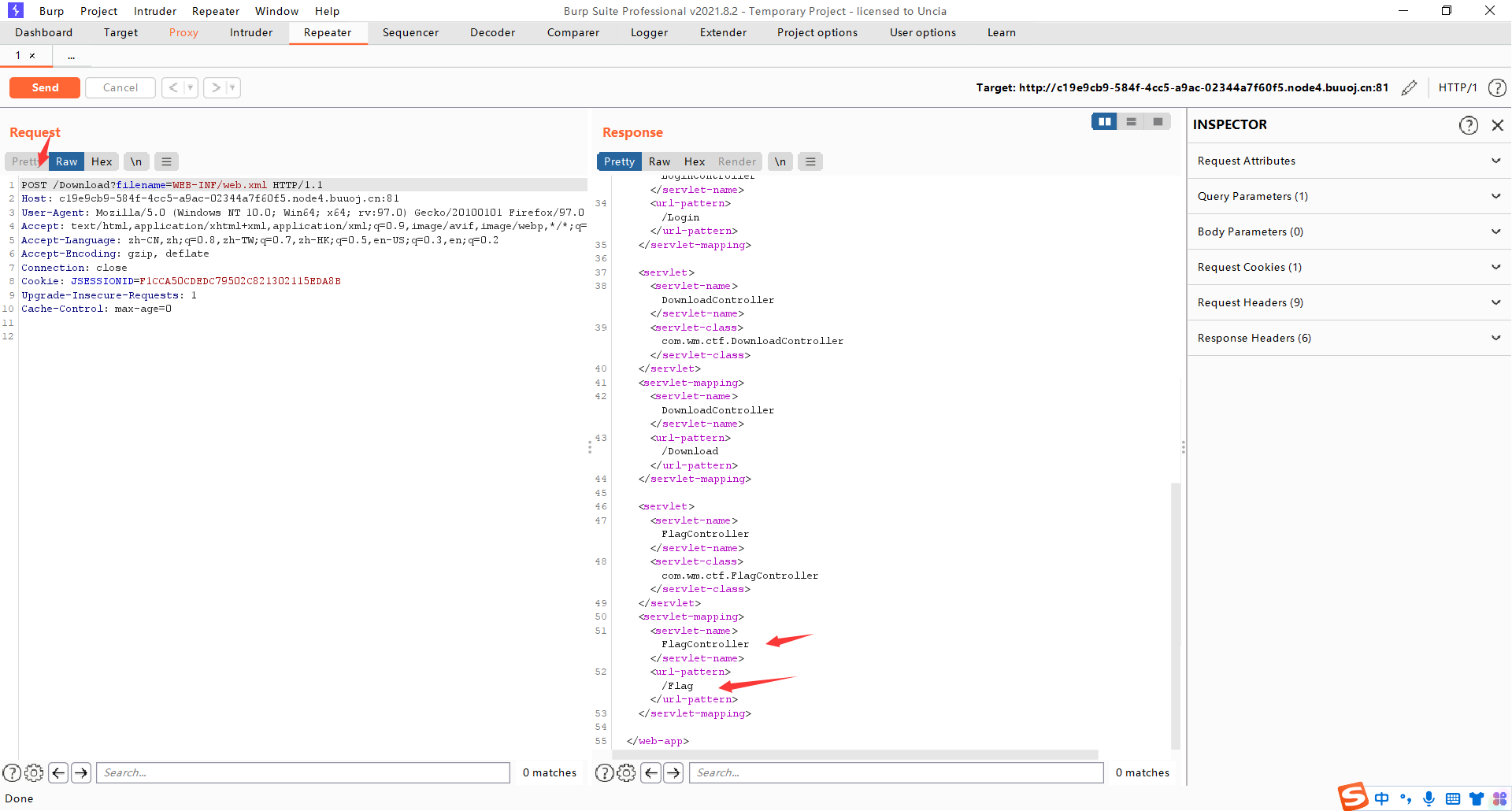Toggle request non-printable chars \n button
This screenshot has height=811, width=1512.
[x=136, y=161]
